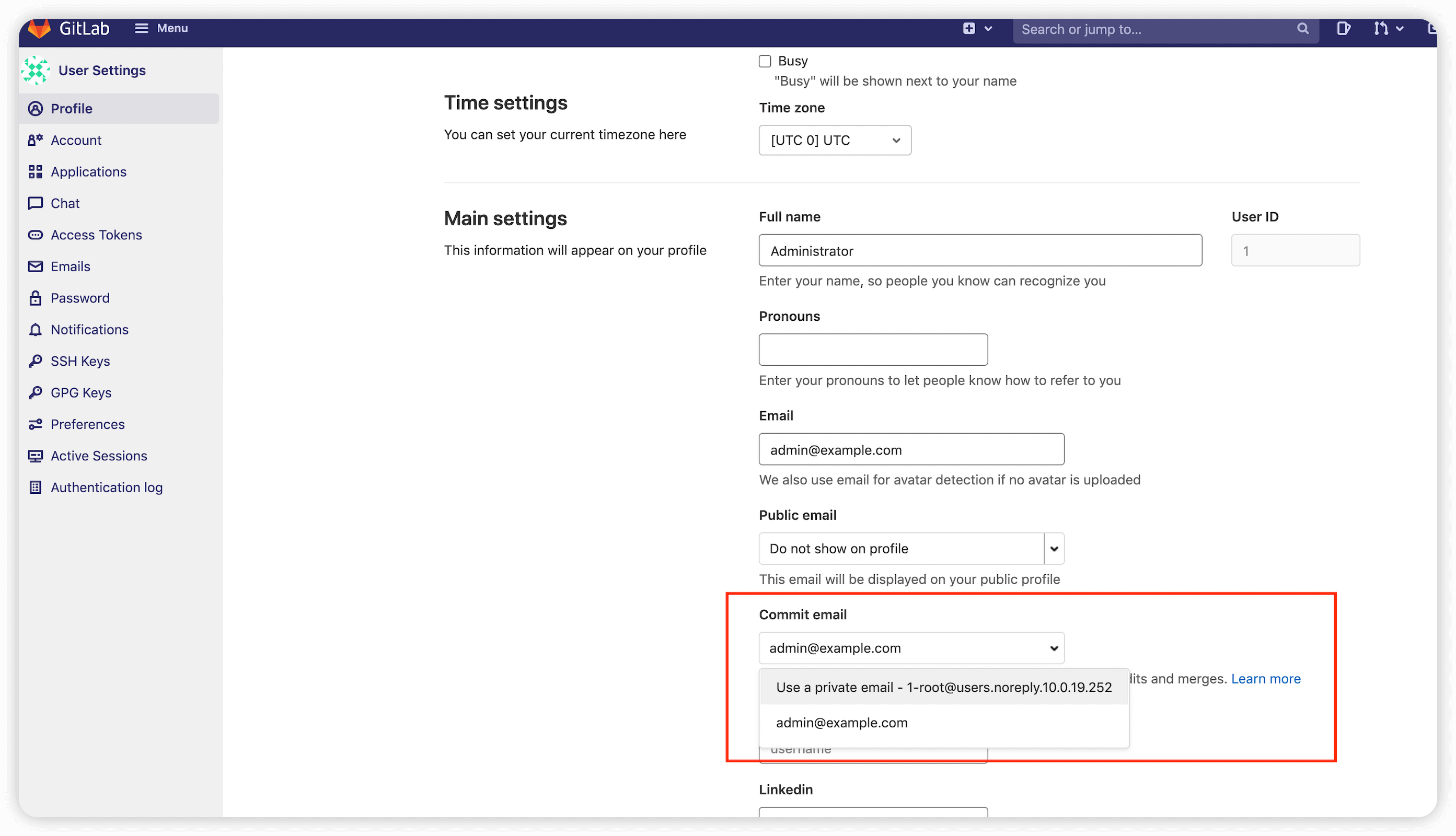
Task: Collapse the Commit email dropdown
Action: click(x=910, y=648)
